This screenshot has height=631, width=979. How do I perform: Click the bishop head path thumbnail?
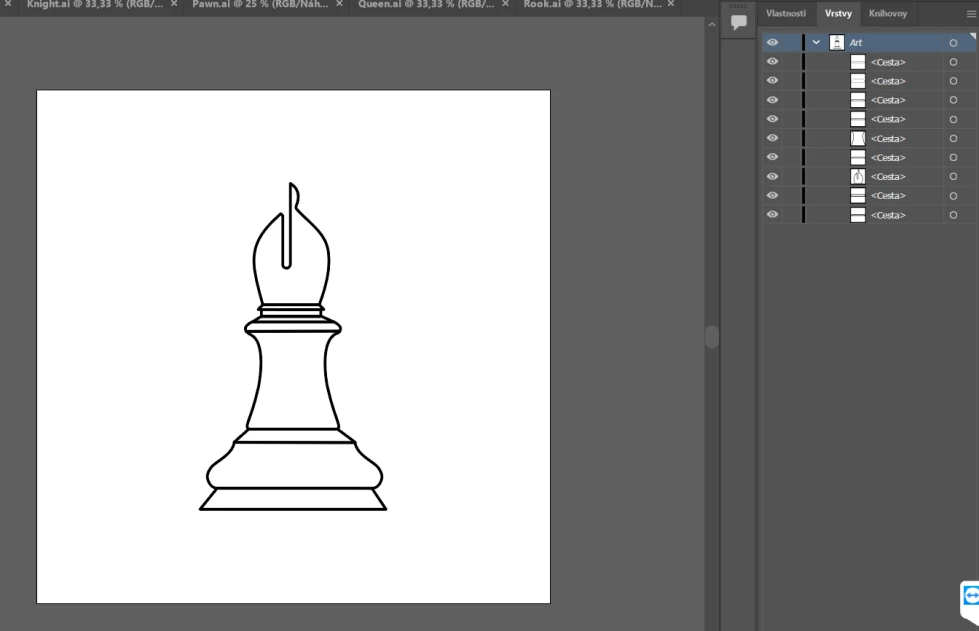858,177
